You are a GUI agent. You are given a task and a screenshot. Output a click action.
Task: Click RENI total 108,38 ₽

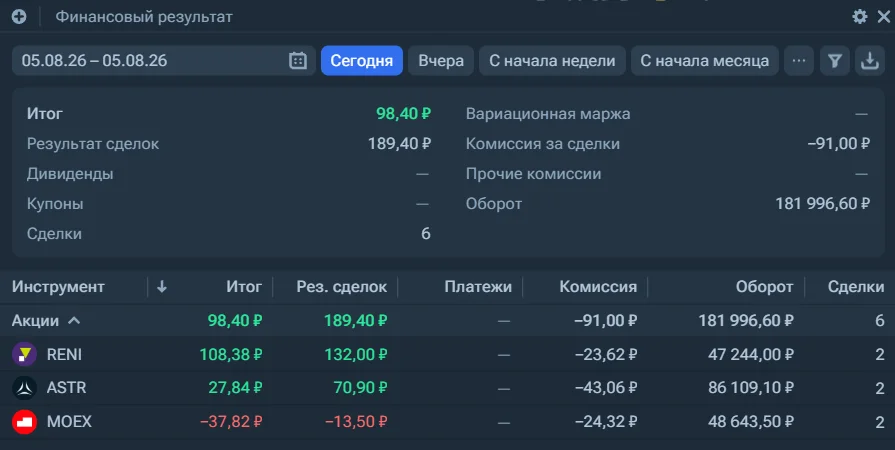[231, 355]
